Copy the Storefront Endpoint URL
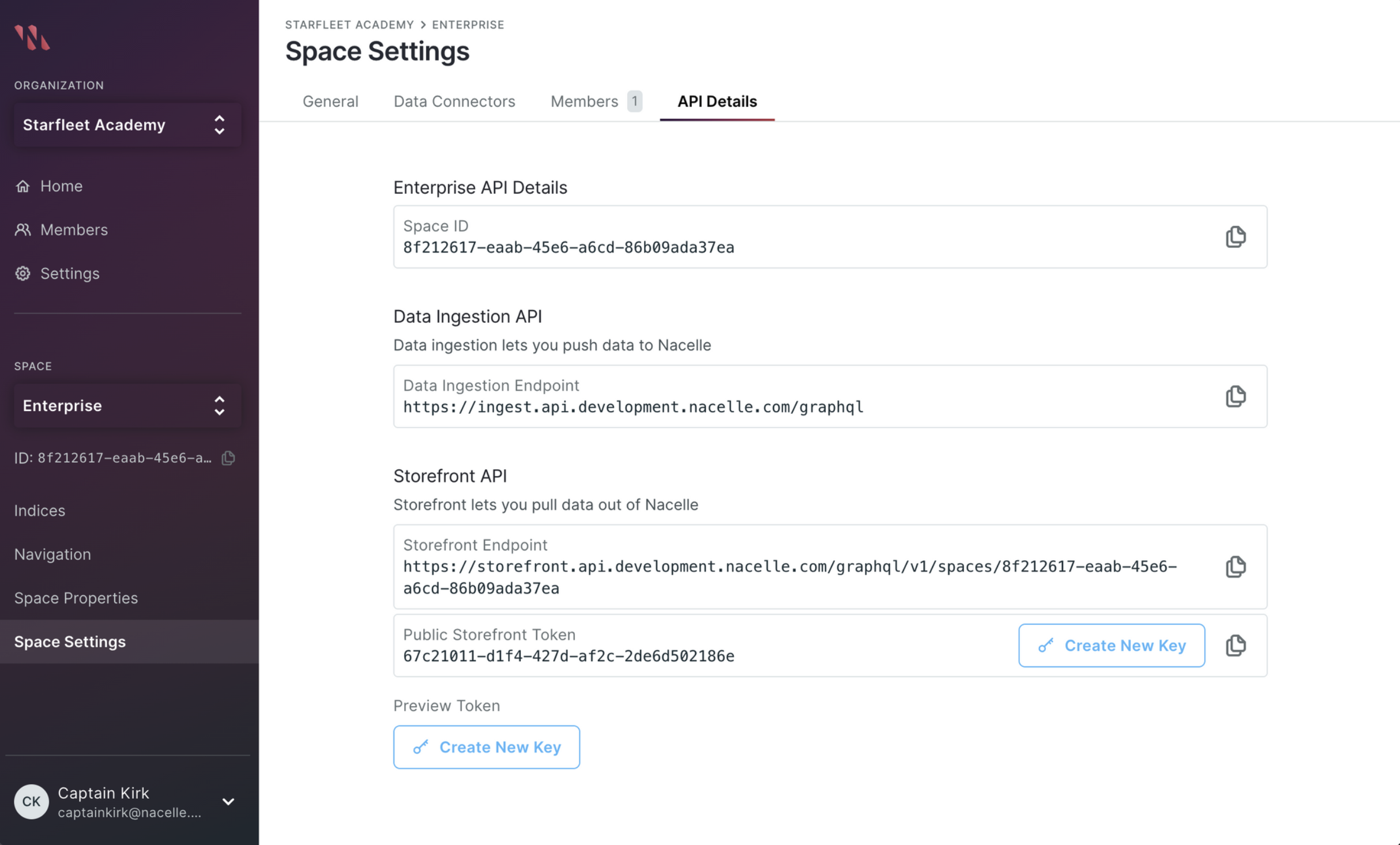This screenshot has height=845, width=1400. click(1235, 567)
